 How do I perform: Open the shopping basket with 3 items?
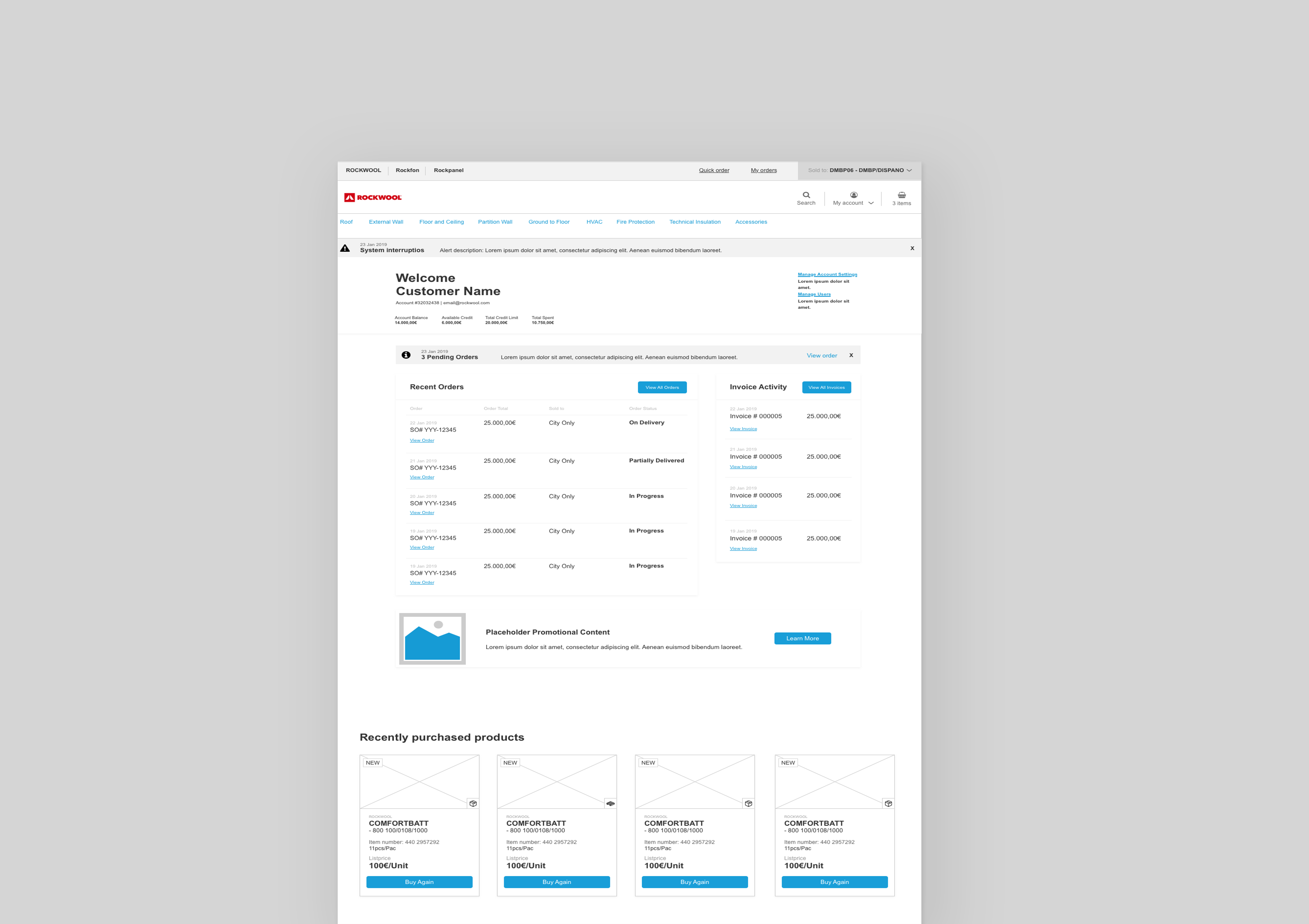pos(901,195)
